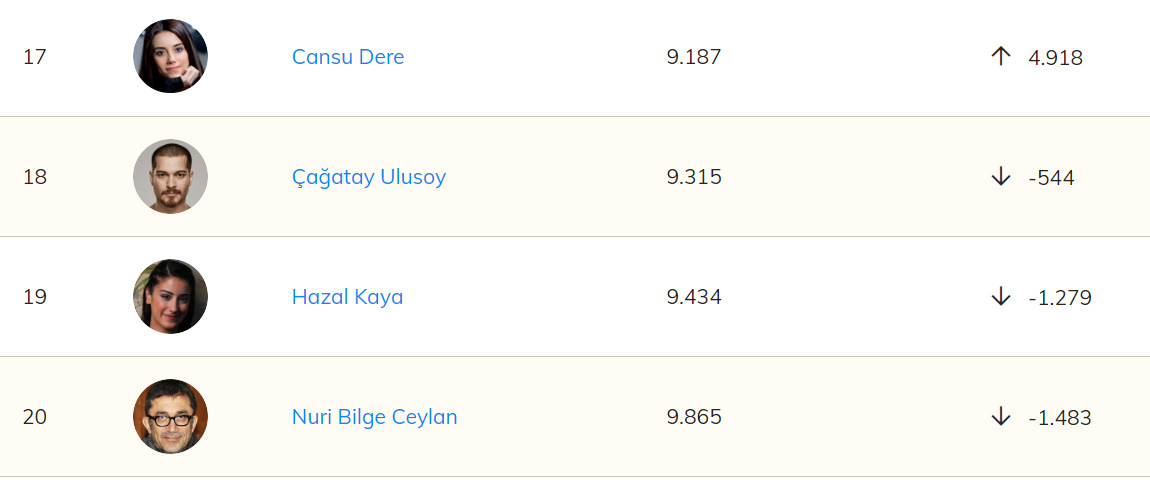
Task: Click Çağatay Ulusoy's profile picture
Action: [170, 176]
